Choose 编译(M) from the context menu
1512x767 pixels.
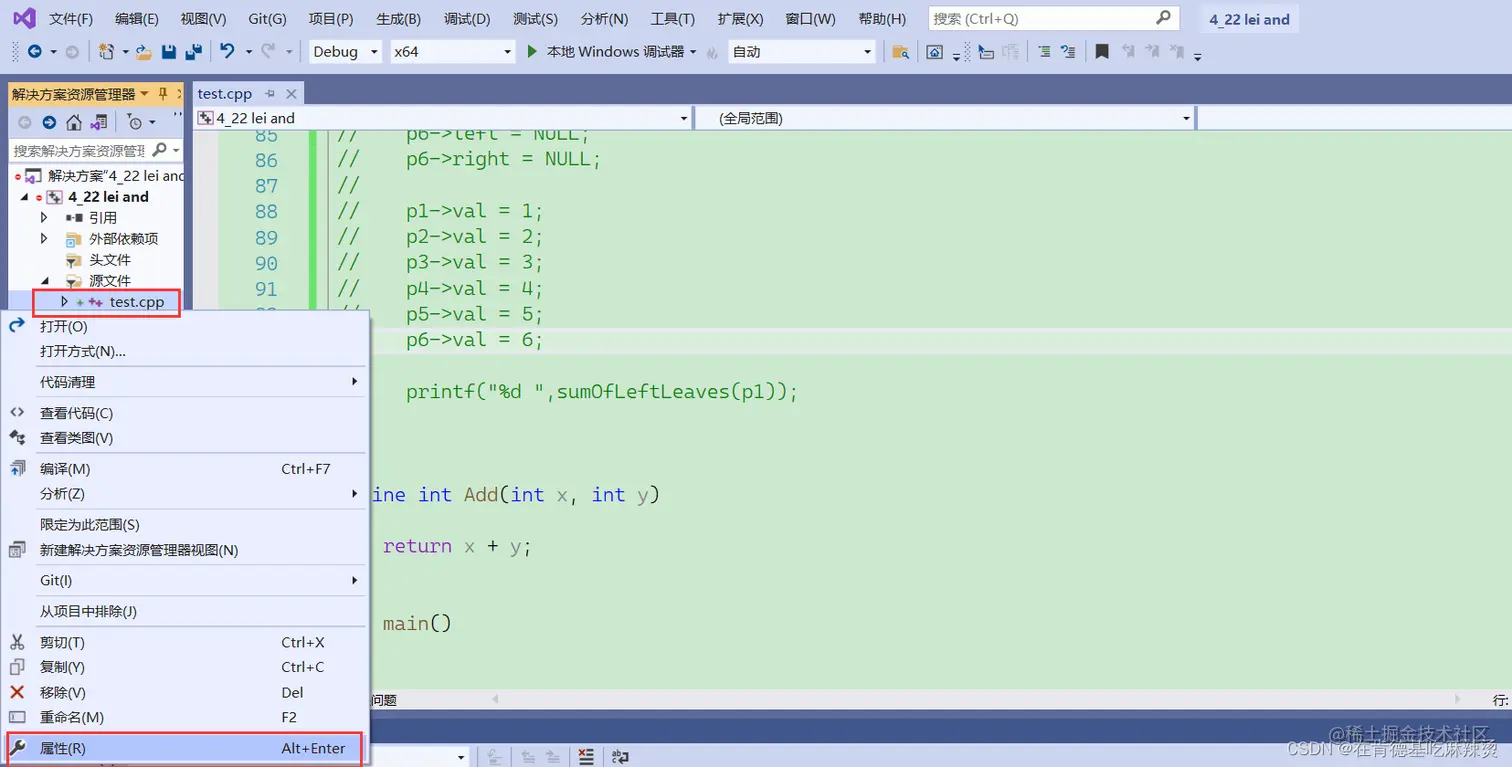(186, 469)
